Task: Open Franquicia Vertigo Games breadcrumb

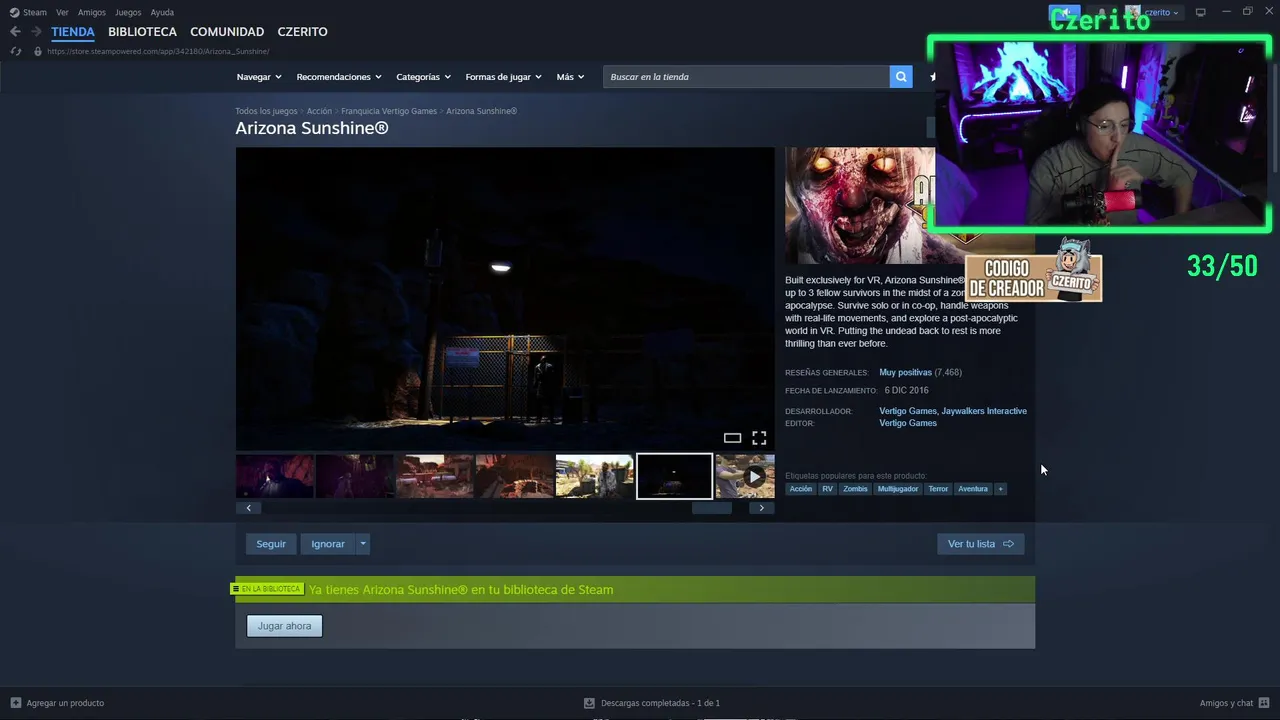Action: point(389,111)
